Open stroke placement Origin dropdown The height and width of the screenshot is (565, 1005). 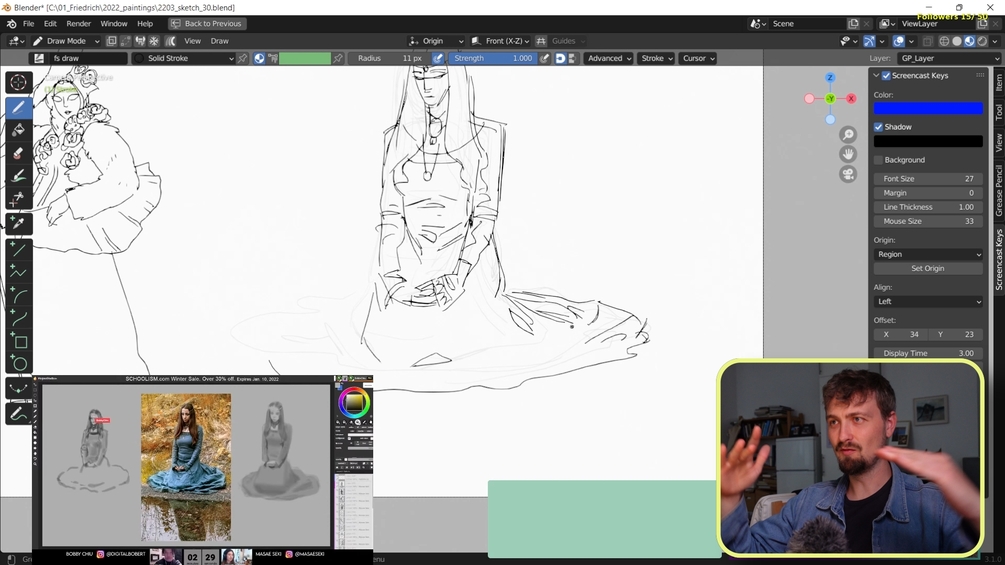coord(436,41)
